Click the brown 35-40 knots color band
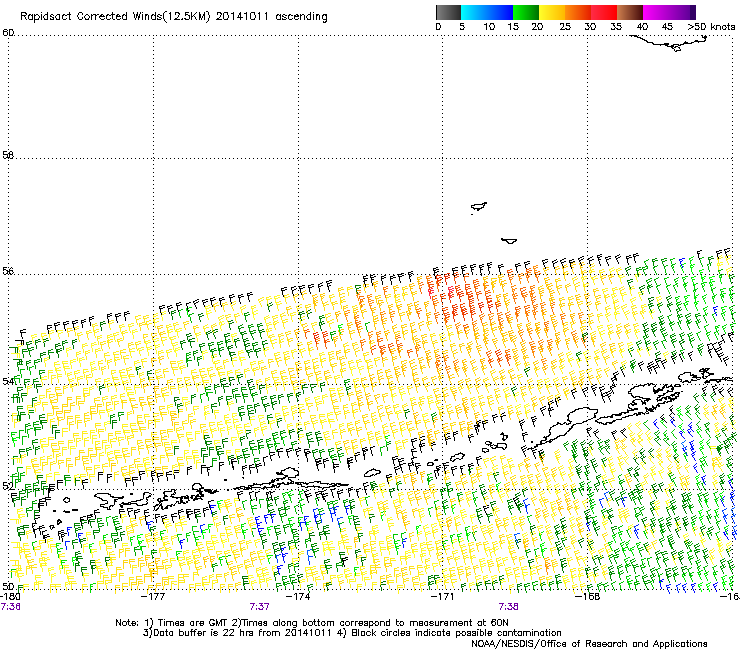The height and width of the screenshot is (650, 740). click(630, 12)
